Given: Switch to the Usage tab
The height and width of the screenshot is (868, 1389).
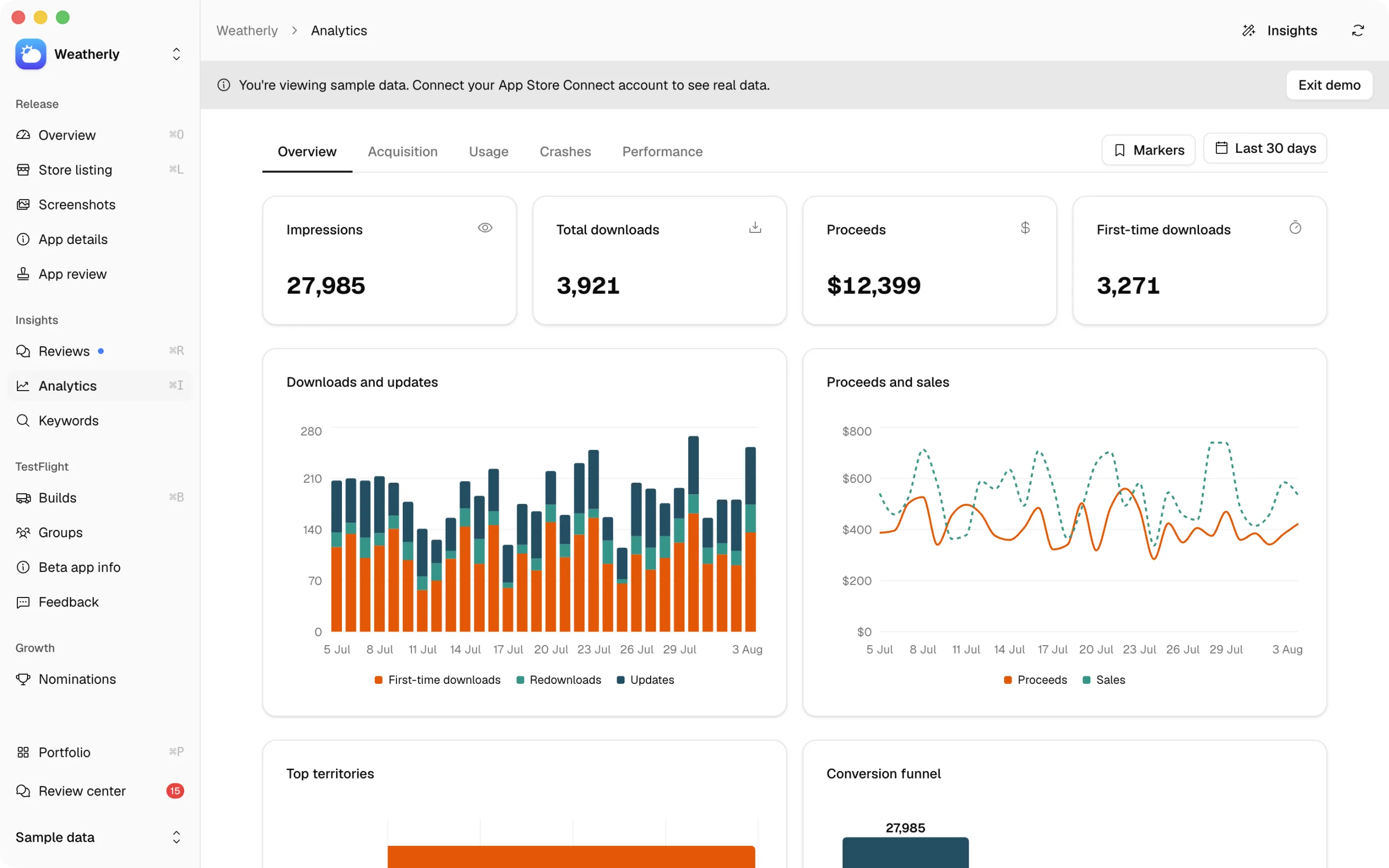Looking at the screenshot, I should coord(489,151).
